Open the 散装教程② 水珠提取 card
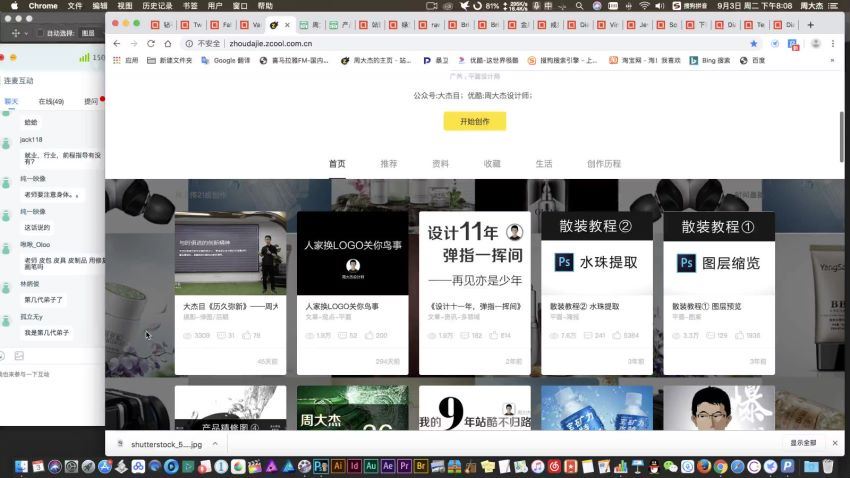The height and width of the screenshot is (478, 850). [597, 293]
